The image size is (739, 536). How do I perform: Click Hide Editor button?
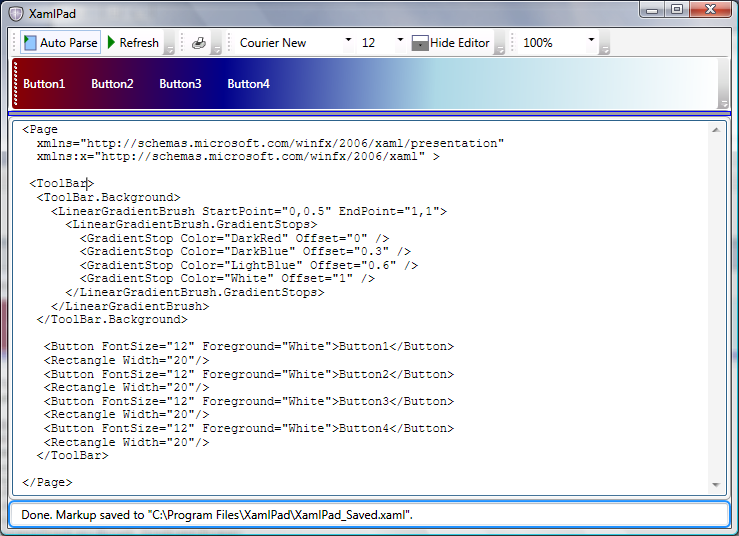(x=451, y=42)
